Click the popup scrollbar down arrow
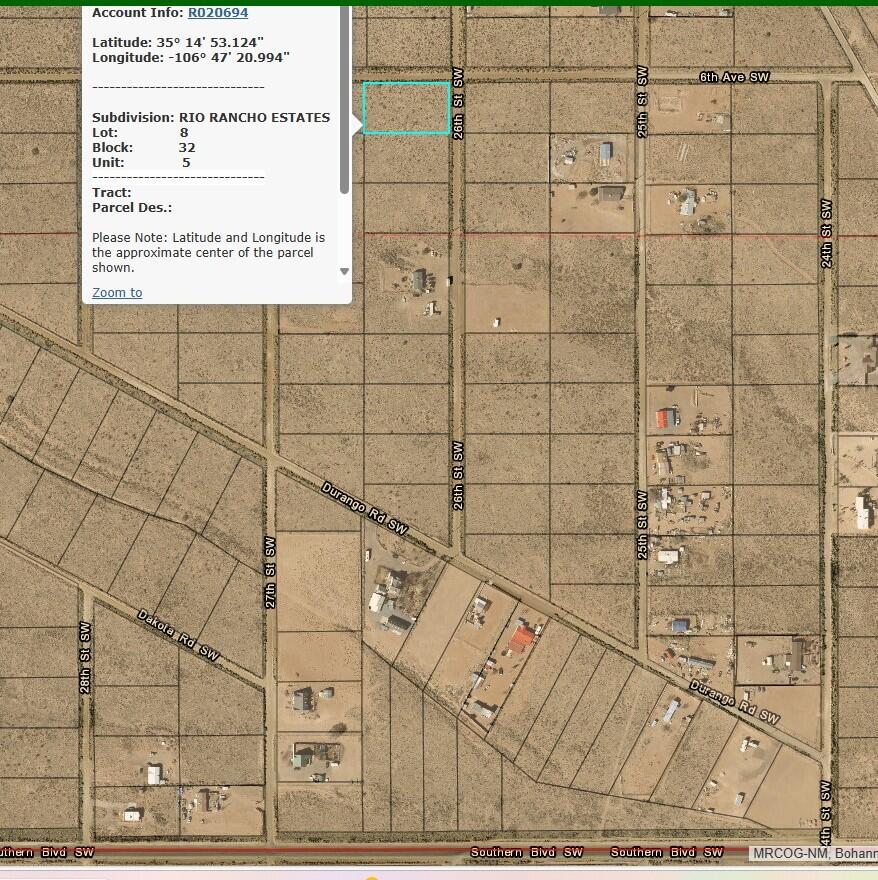 pos(345,271)
